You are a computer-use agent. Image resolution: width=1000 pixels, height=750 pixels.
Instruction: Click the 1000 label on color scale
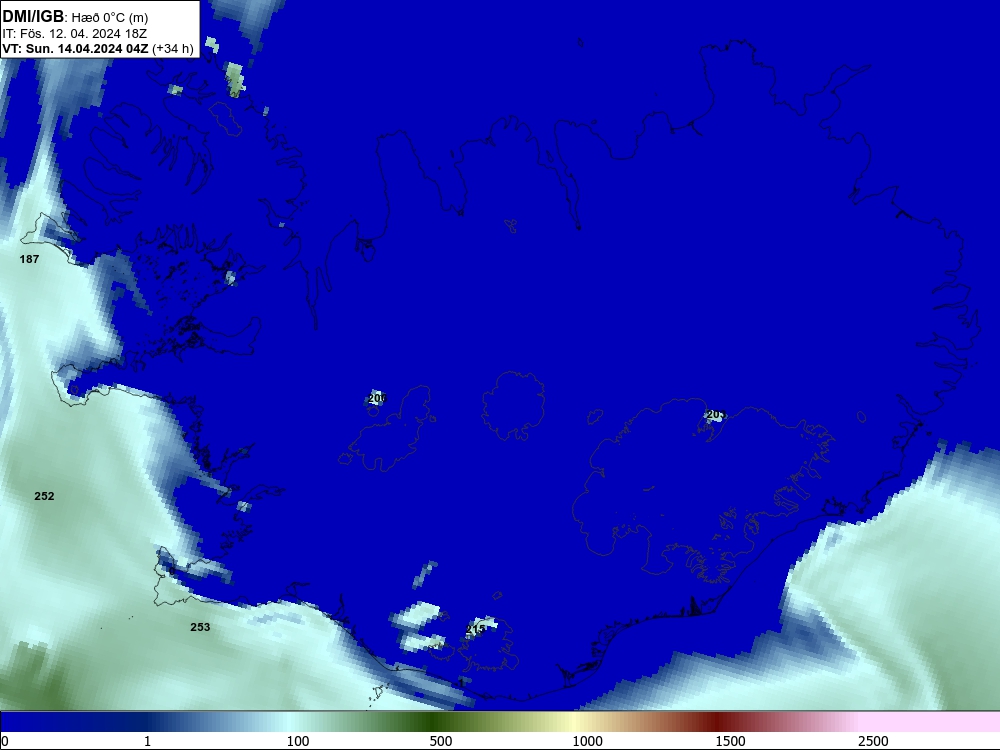(587, 741)
